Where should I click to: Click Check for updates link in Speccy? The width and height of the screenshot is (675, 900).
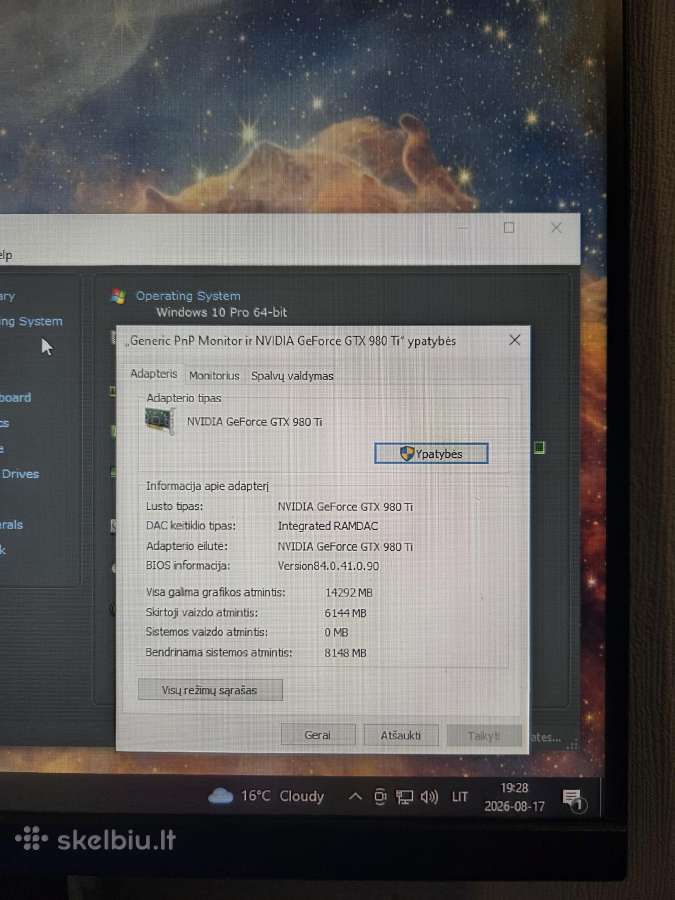click(x=545, y=738)
